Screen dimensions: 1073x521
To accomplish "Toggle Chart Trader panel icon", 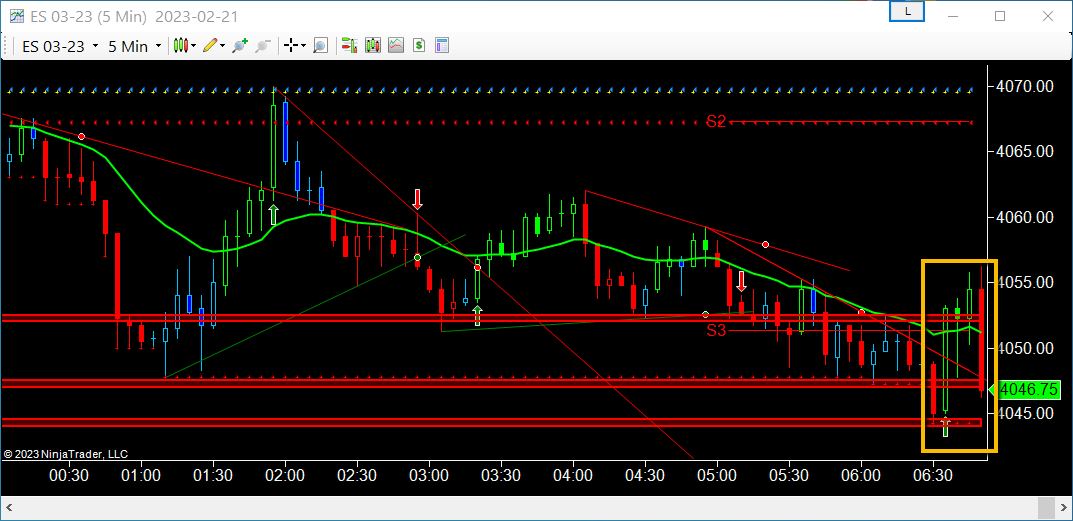I will click(x=350, y=46).
